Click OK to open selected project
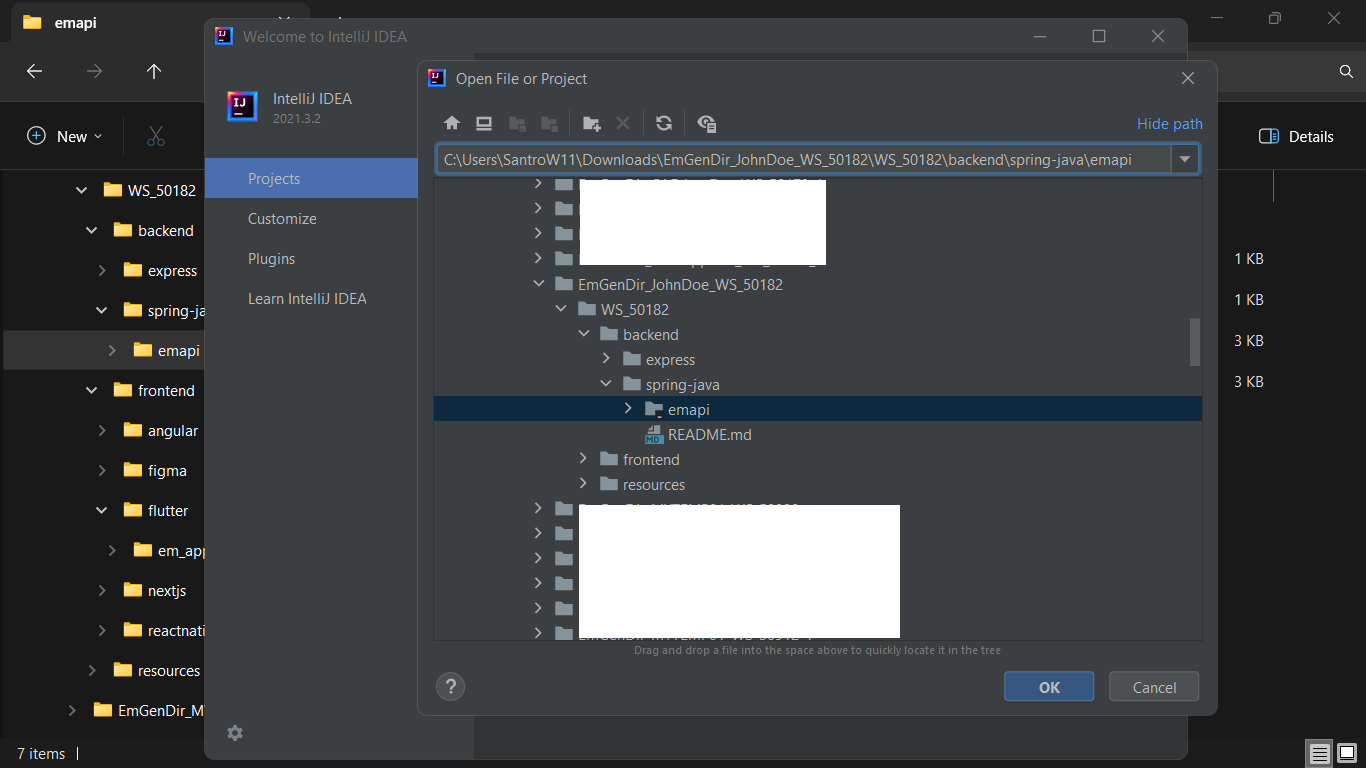Image resolution: width=1366 pixels, height=768 pixels. point(1049,687)
